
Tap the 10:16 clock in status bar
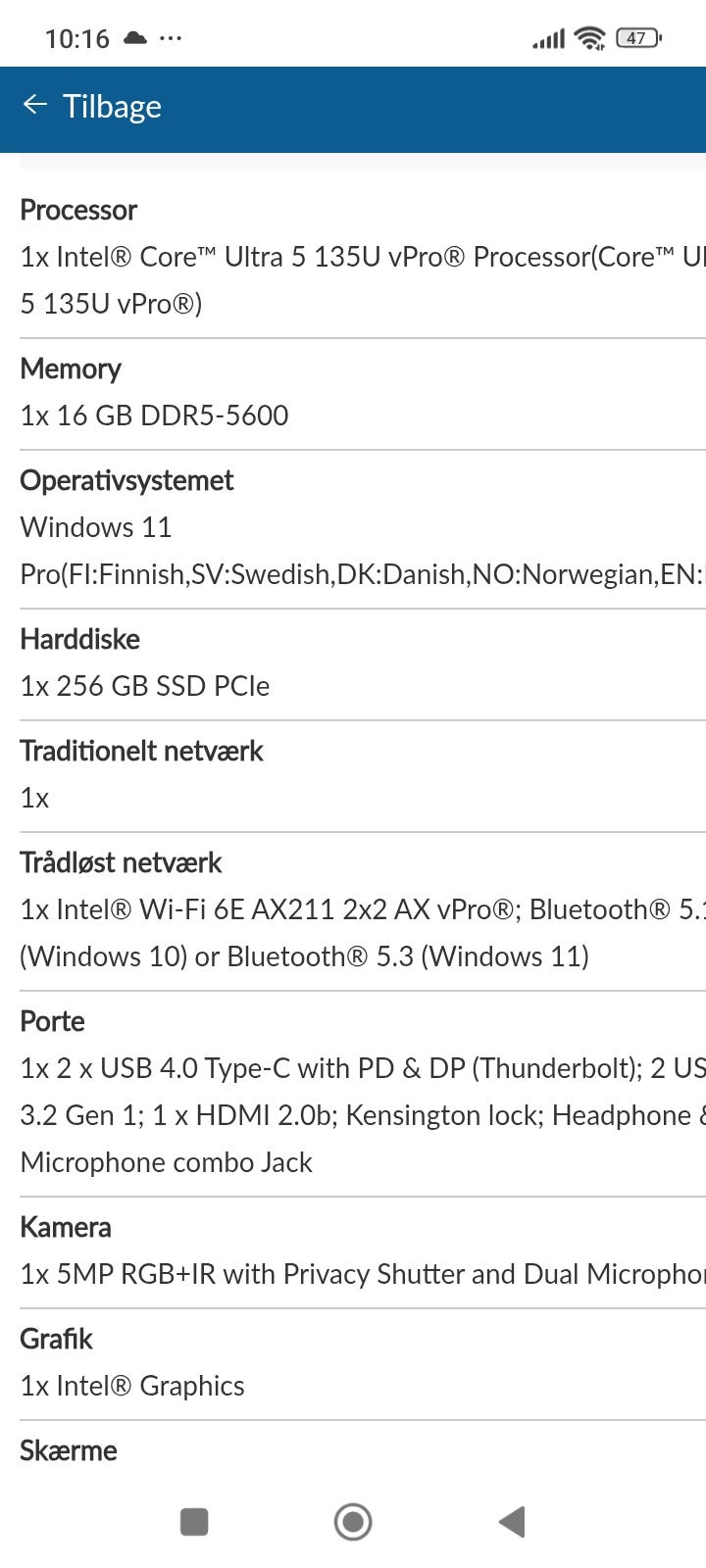point(76,38)
